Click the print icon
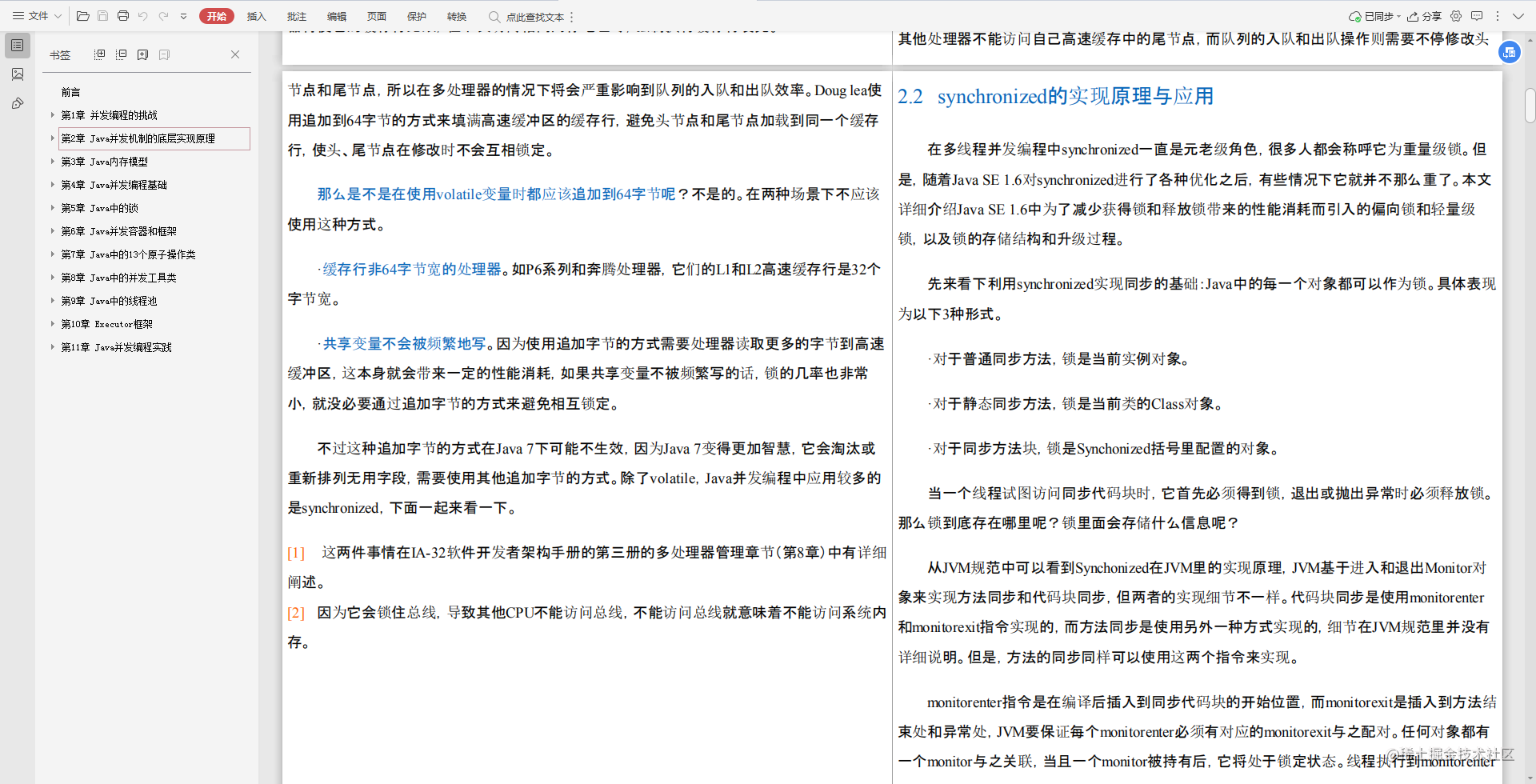Viewport: 1536px width, 784px height. pyautogui.click(x=122, y=16)
